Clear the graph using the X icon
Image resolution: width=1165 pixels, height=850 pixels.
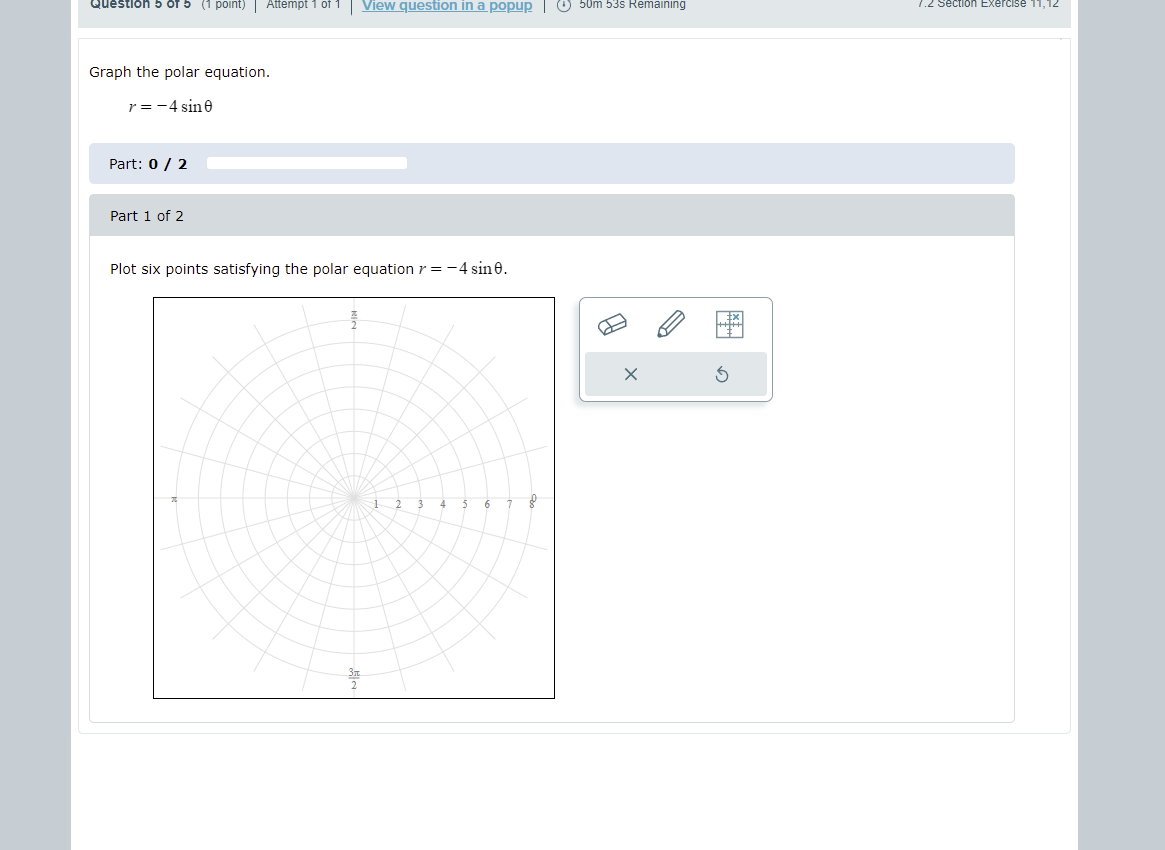coord(630,374)
